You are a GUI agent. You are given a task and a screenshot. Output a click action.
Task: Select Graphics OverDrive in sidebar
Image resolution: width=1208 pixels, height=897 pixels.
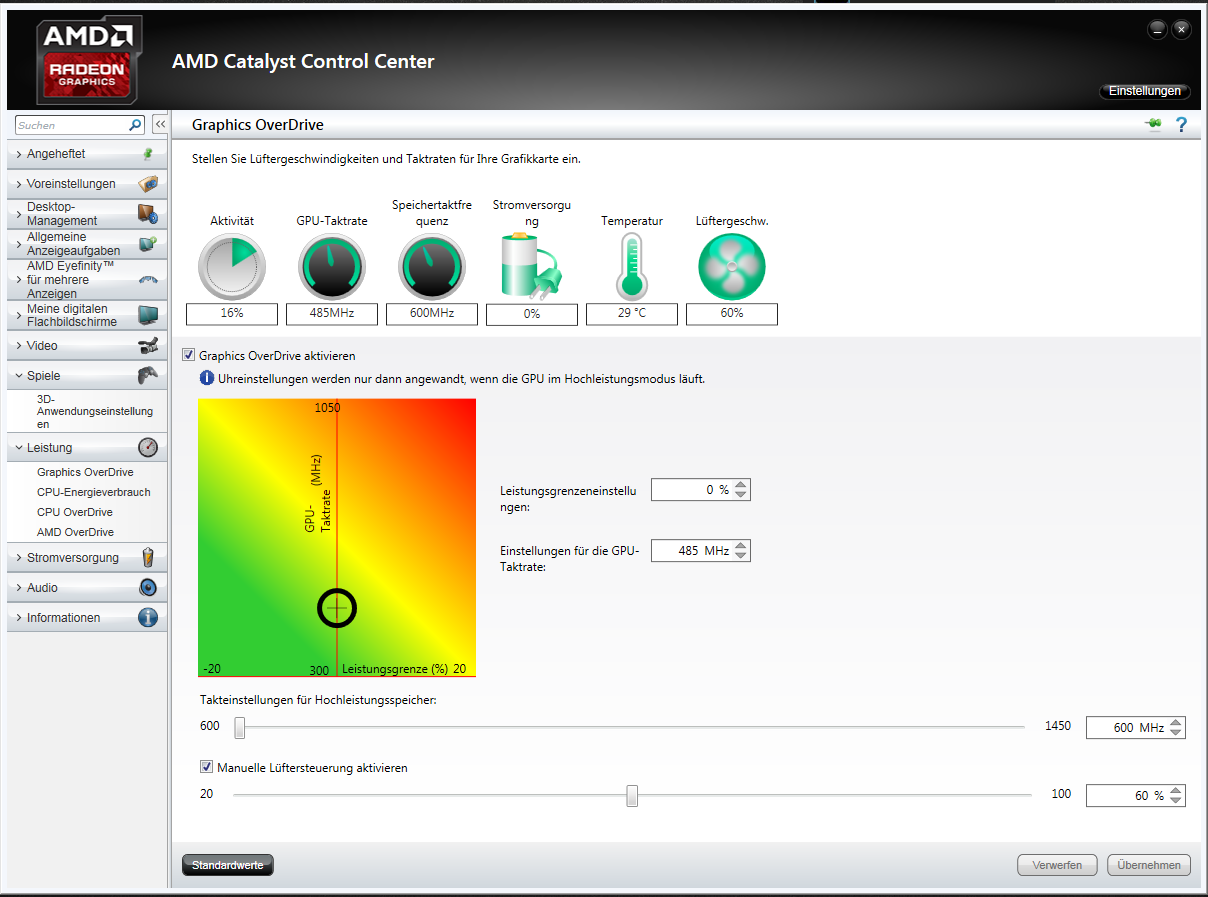tap(85, 472)
